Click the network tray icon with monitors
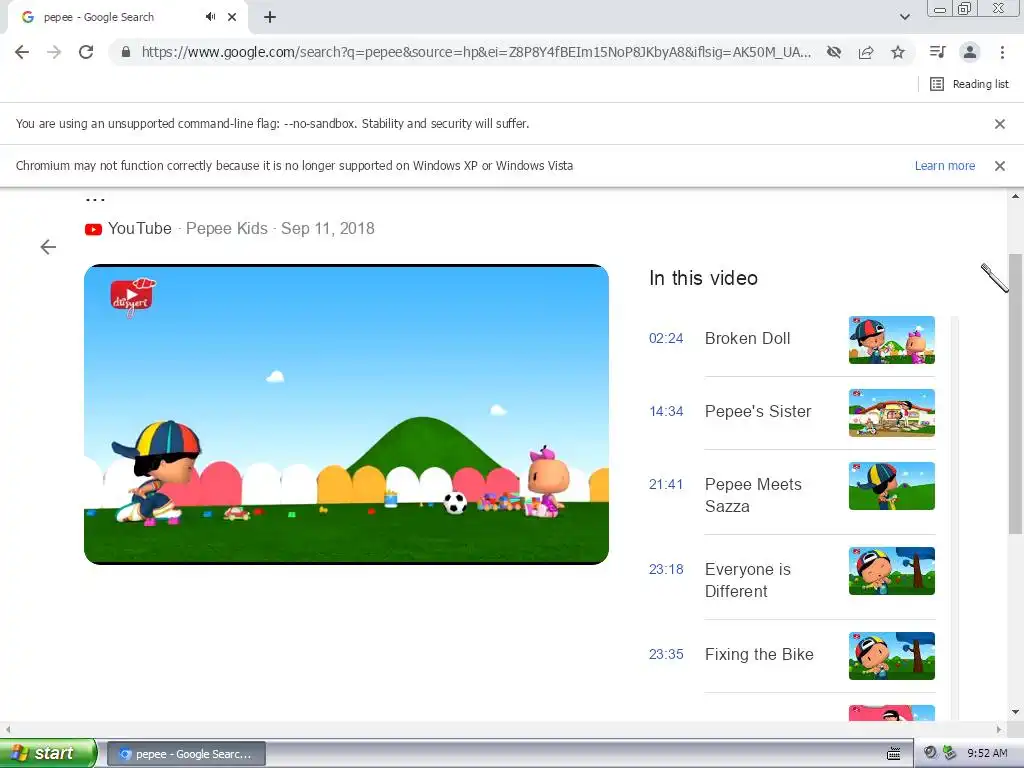The width and height of the screenshot is (1024, 768). pos(949,753)
